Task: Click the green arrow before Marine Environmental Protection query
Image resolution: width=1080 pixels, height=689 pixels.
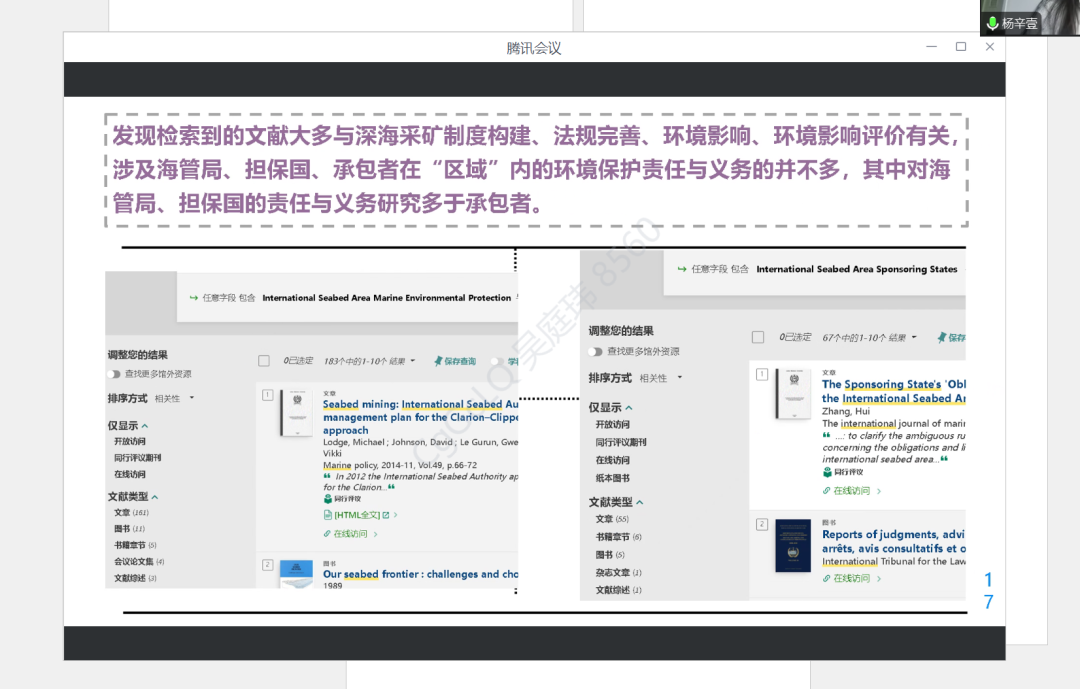Action: tap(194, 298)
